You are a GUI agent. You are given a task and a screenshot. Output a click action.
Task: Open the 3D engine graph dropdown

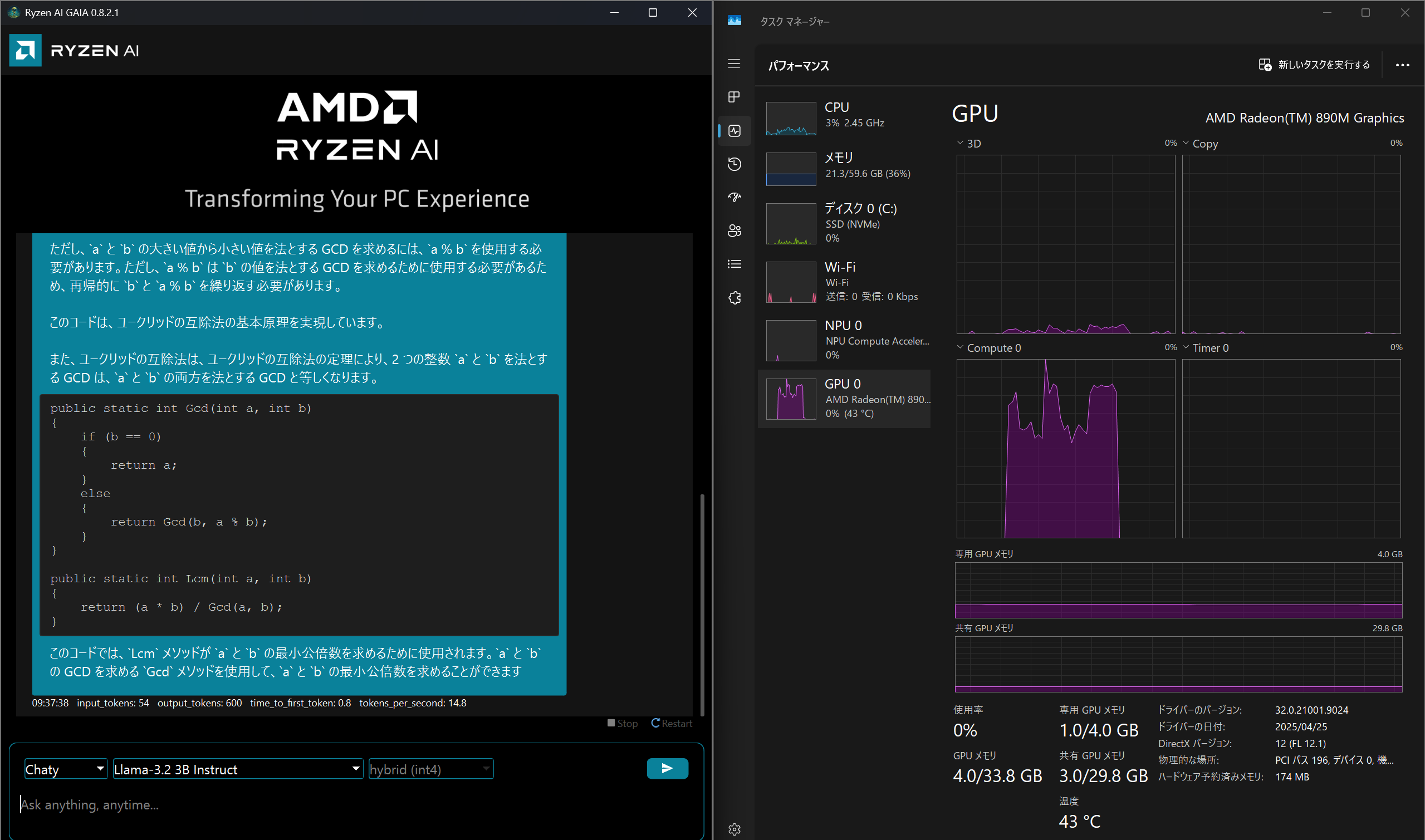point(960,143)
